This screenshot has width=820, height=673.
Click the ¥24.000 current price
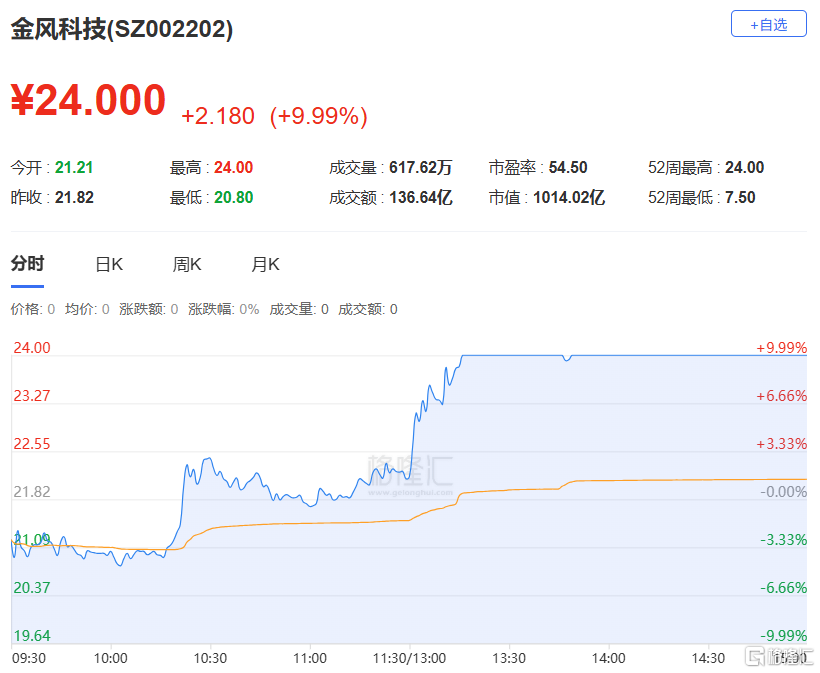88,100
